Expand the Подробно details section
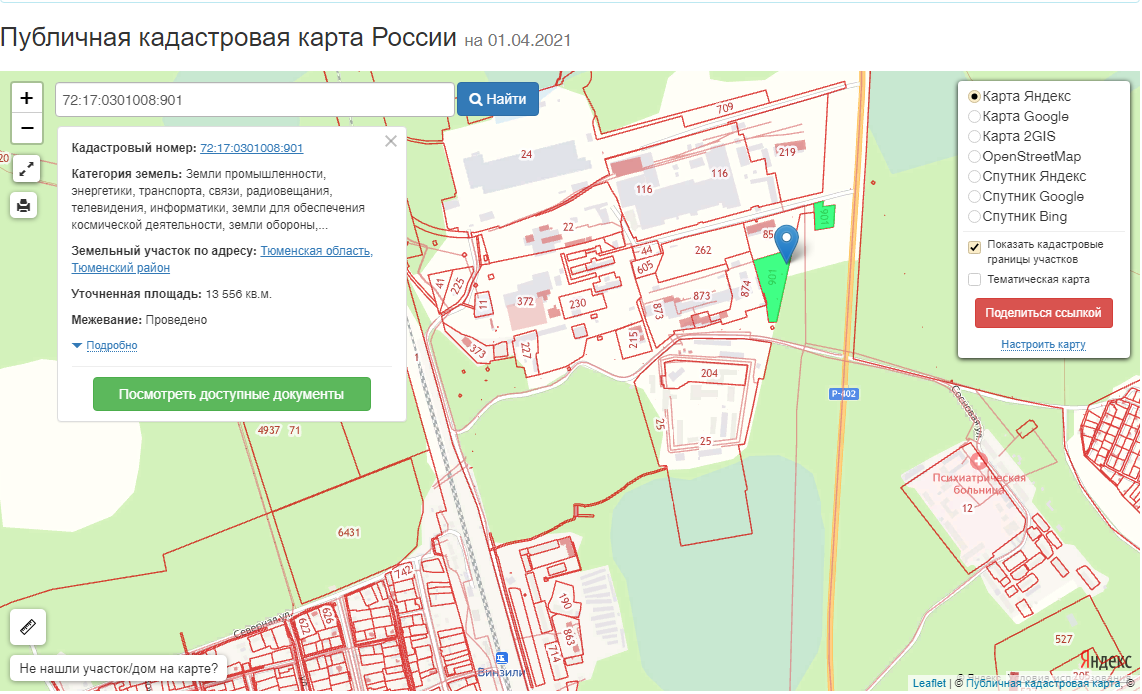 click(111, 345)
